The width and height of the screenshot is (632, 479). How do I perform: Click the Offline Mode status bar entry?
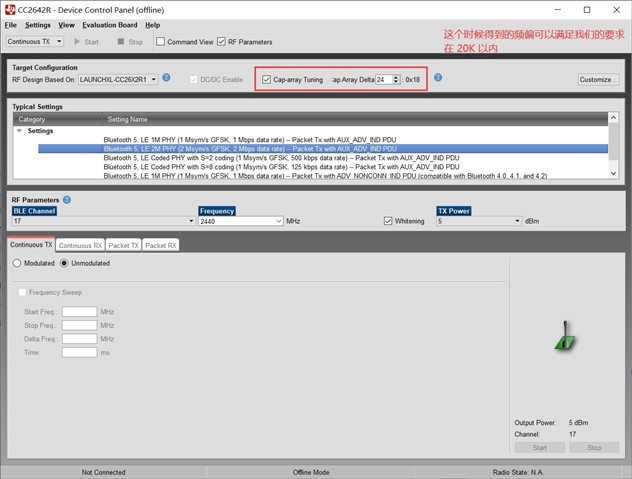tap(311, 472)
